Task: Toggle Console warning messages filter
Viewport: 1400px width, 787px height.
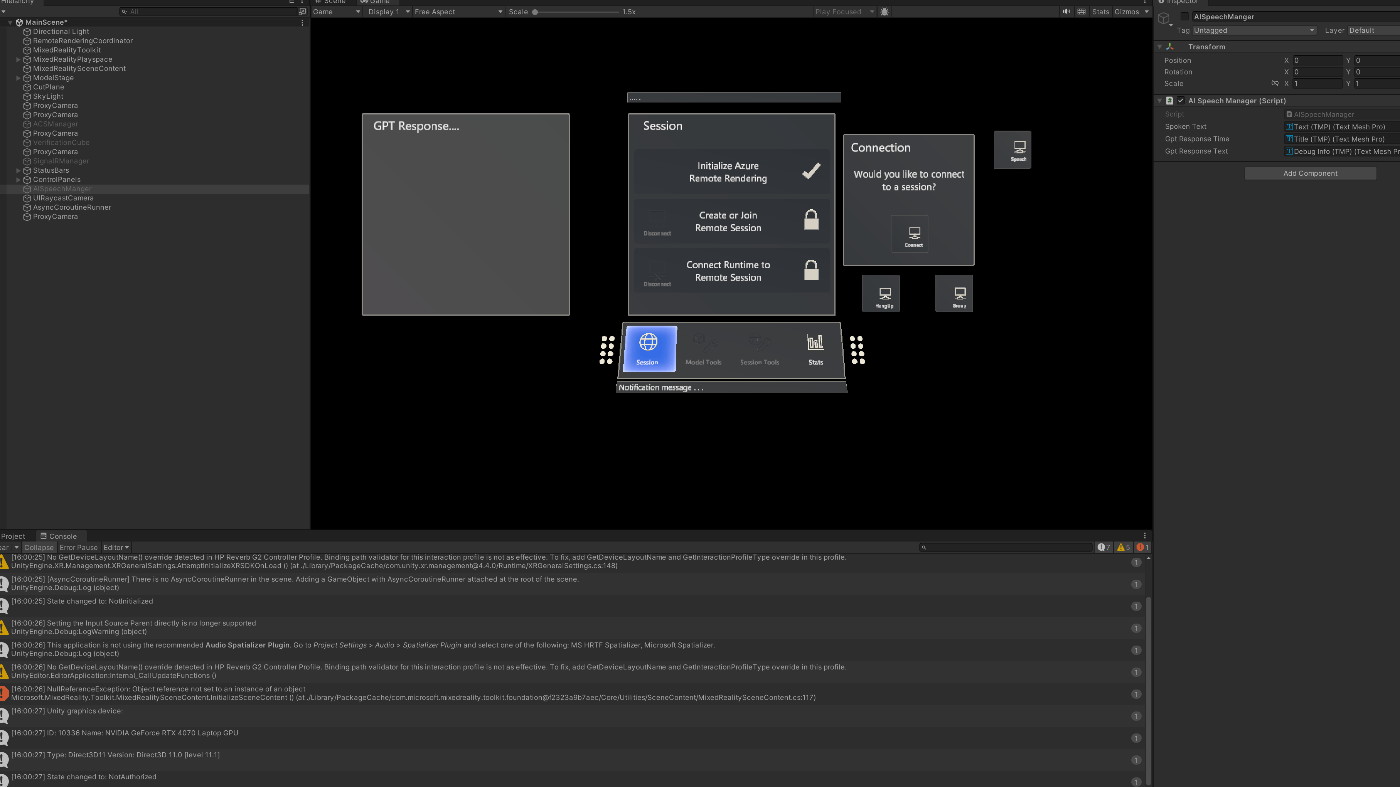Action: 1123,547
